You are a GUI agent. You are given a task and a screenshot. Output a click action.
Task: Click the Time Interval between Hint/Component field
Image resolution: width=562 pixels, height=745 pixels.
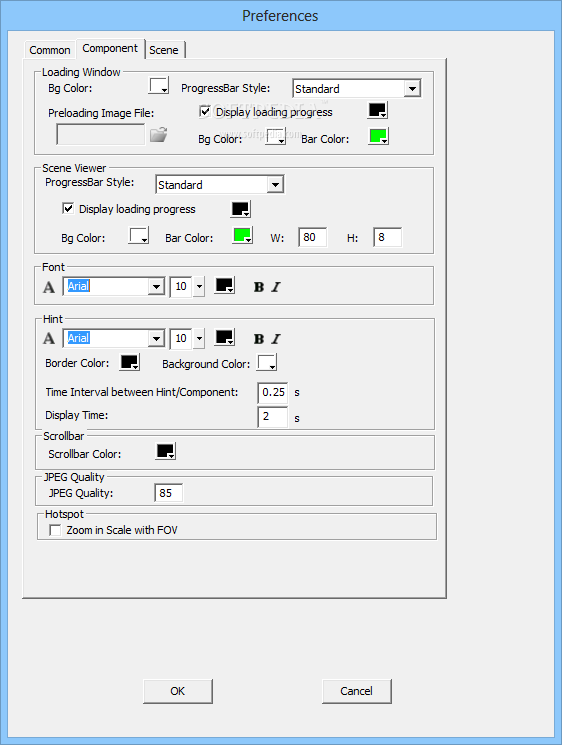pyautogui.click(x=273, y=392)
